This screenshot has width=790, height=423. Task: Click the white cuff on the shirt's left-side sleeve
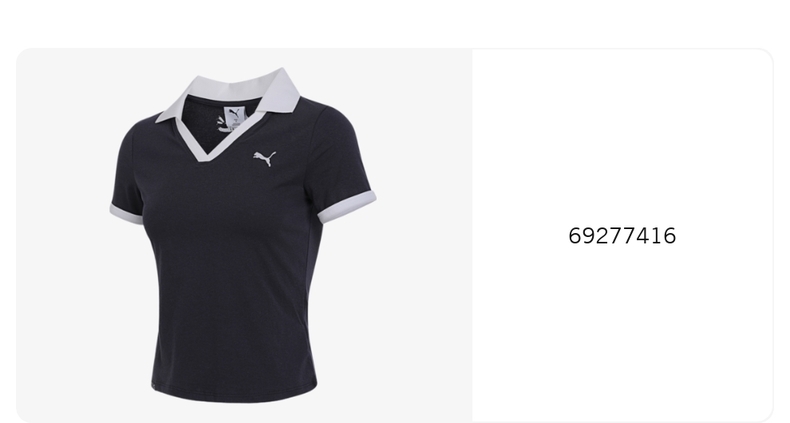(x=125, y=214)
